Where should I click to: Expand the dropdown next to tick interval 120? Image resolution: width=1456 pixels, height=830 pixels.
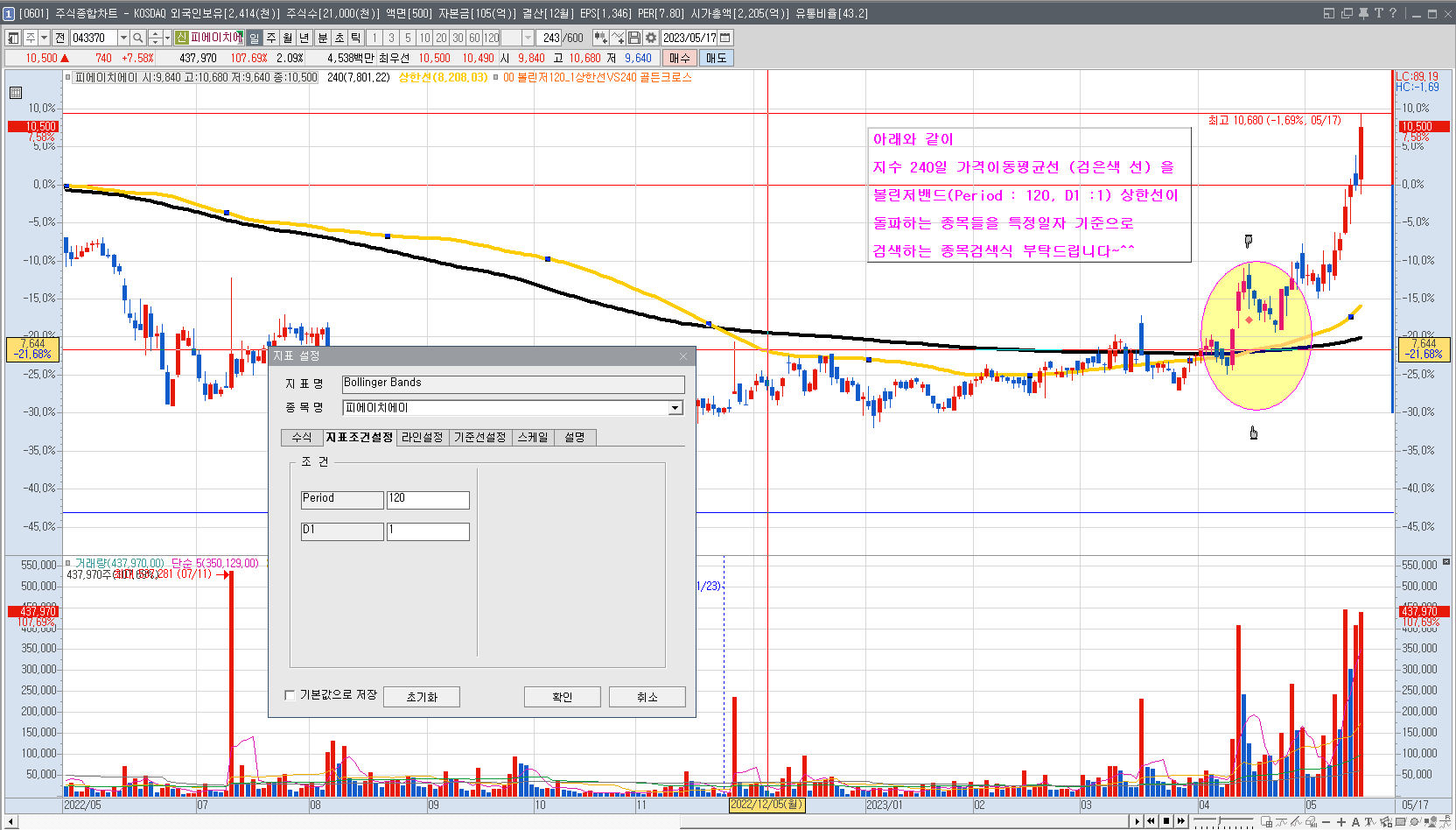528,38
